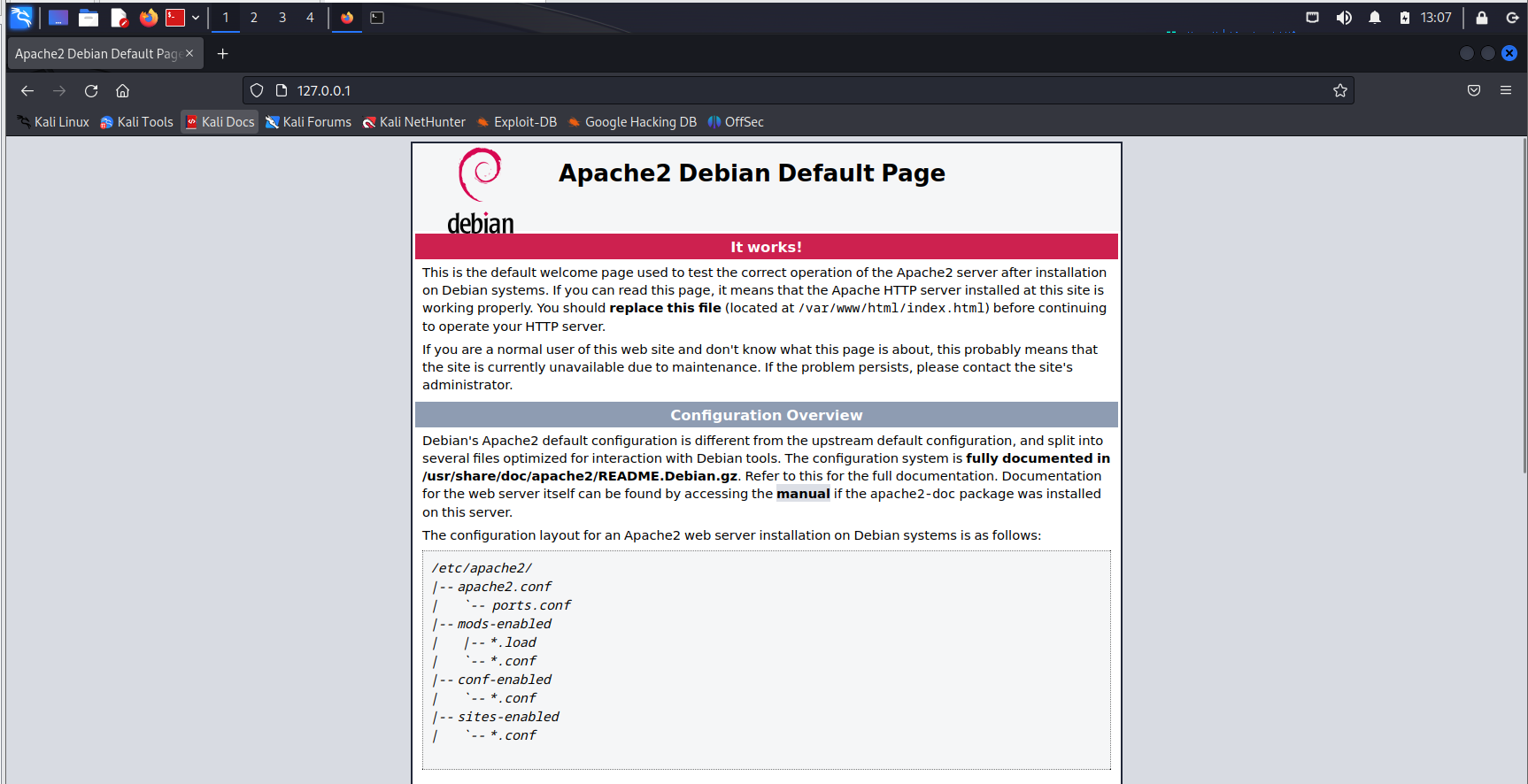Launch Firefox from the taskbar launcher
The image size is (1528, 784).
pos(149,18)
